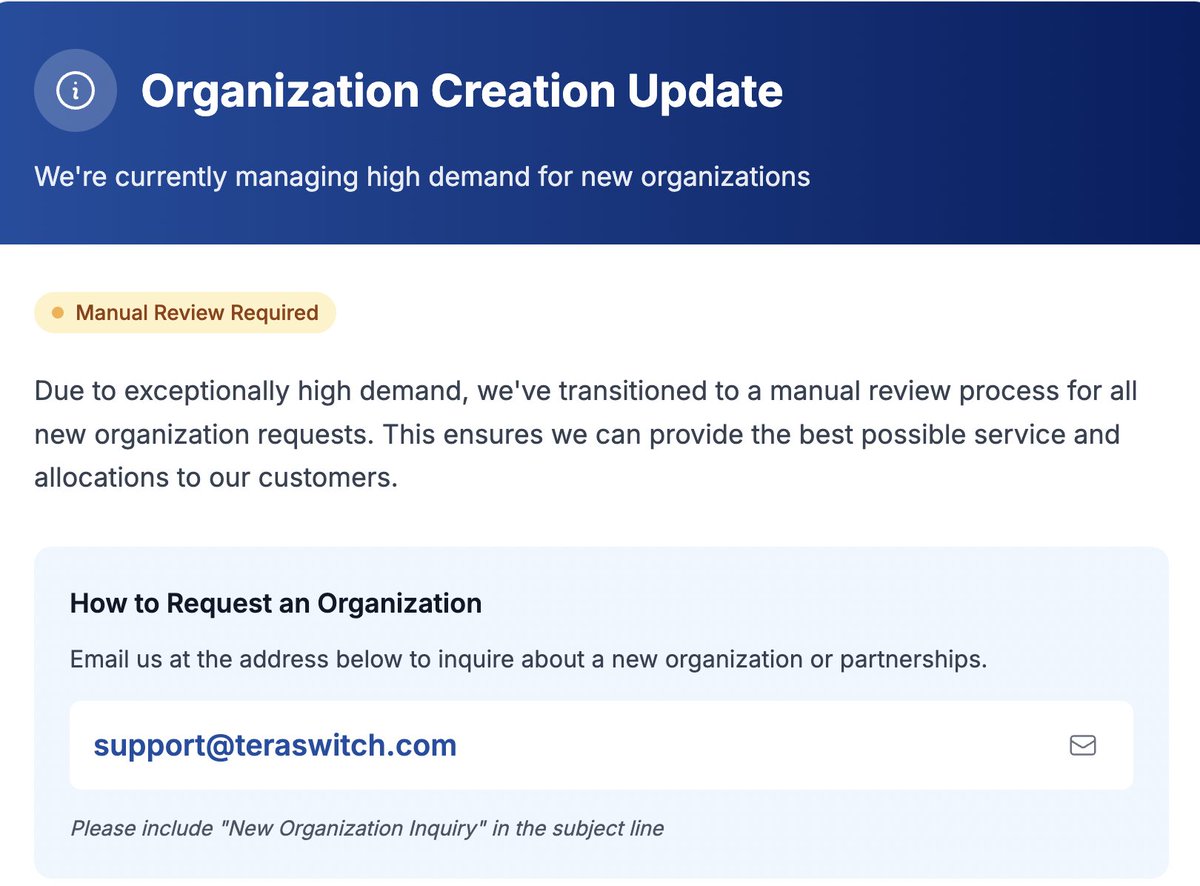This screenshot has height=886, width=1200.
Task: Click the "New Organization Inquiry" subject line note
Action: click(367, 828)
